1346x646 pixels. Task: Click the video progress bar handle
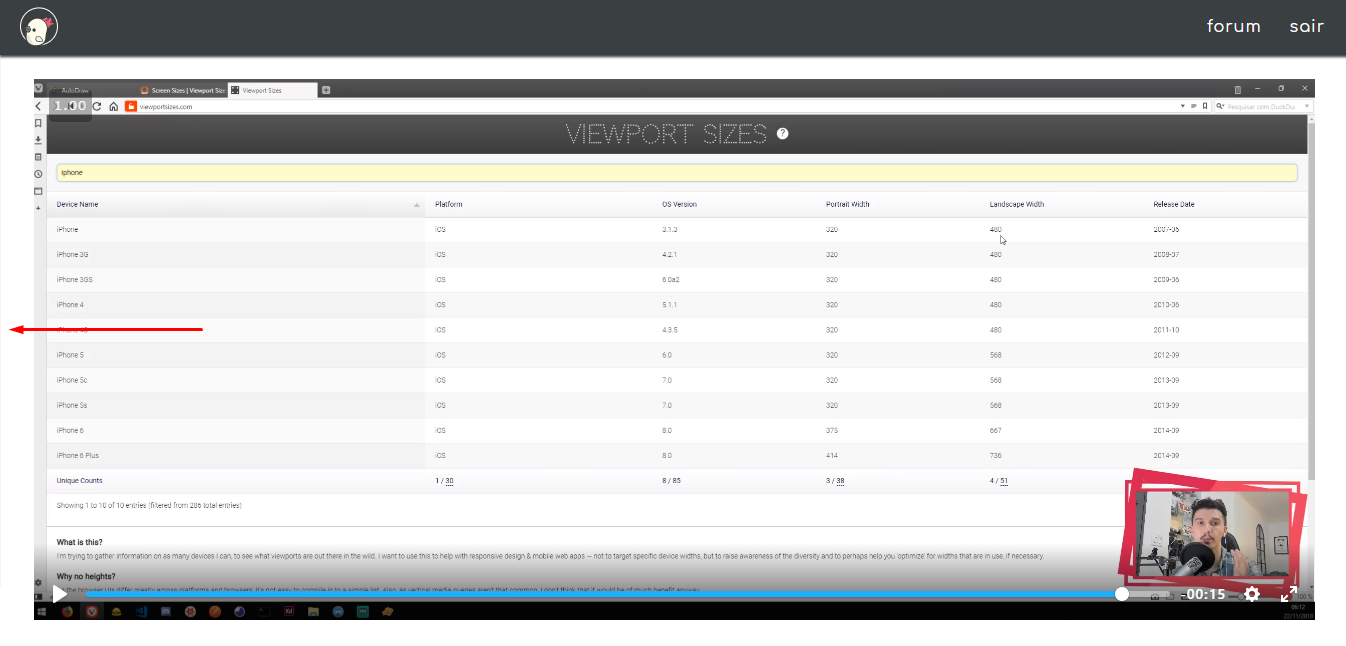click(x=1122, y=594)
